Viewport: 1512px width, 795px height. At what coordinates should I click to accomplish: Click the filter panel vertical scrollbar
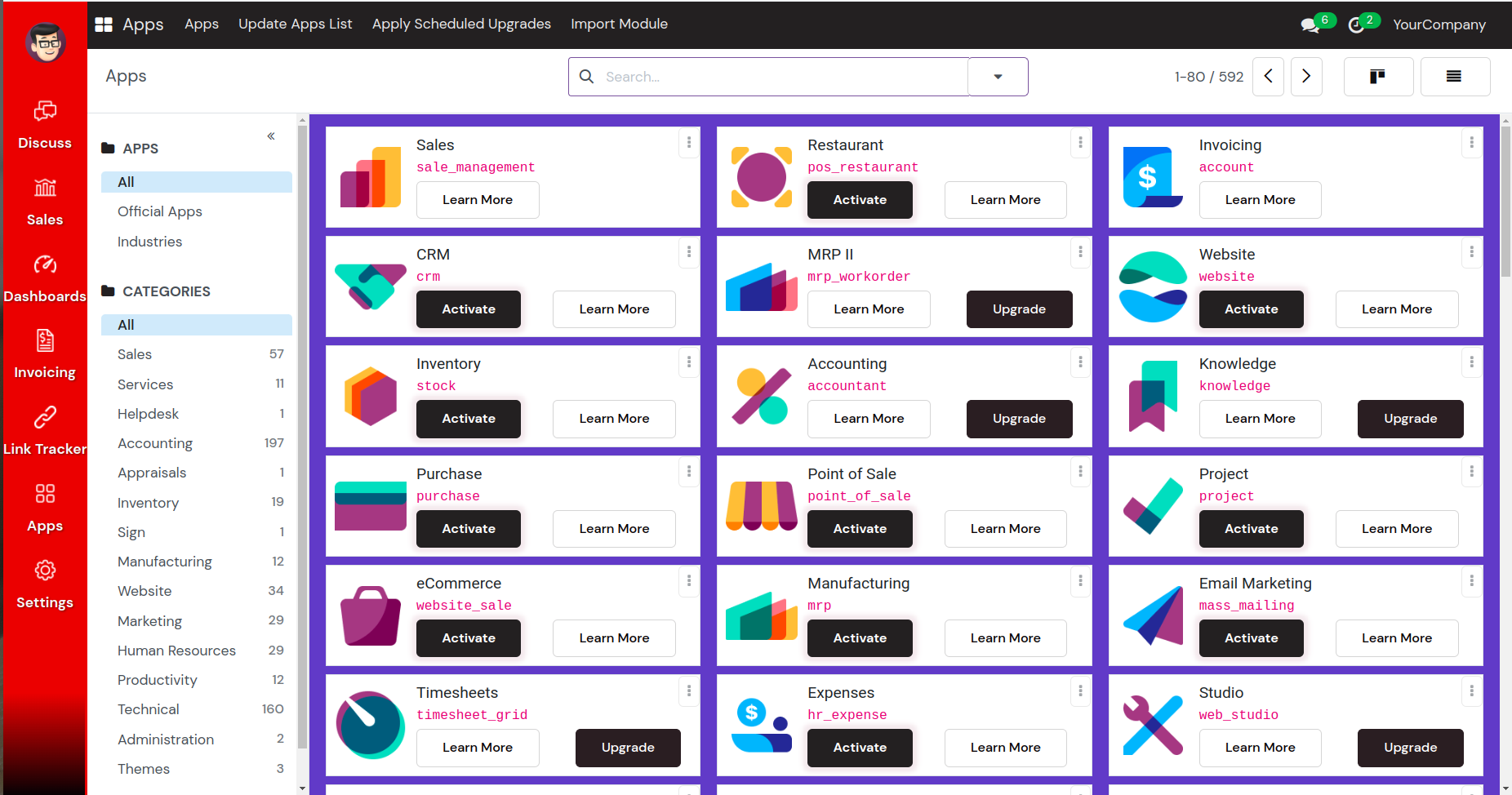(302, 437)
